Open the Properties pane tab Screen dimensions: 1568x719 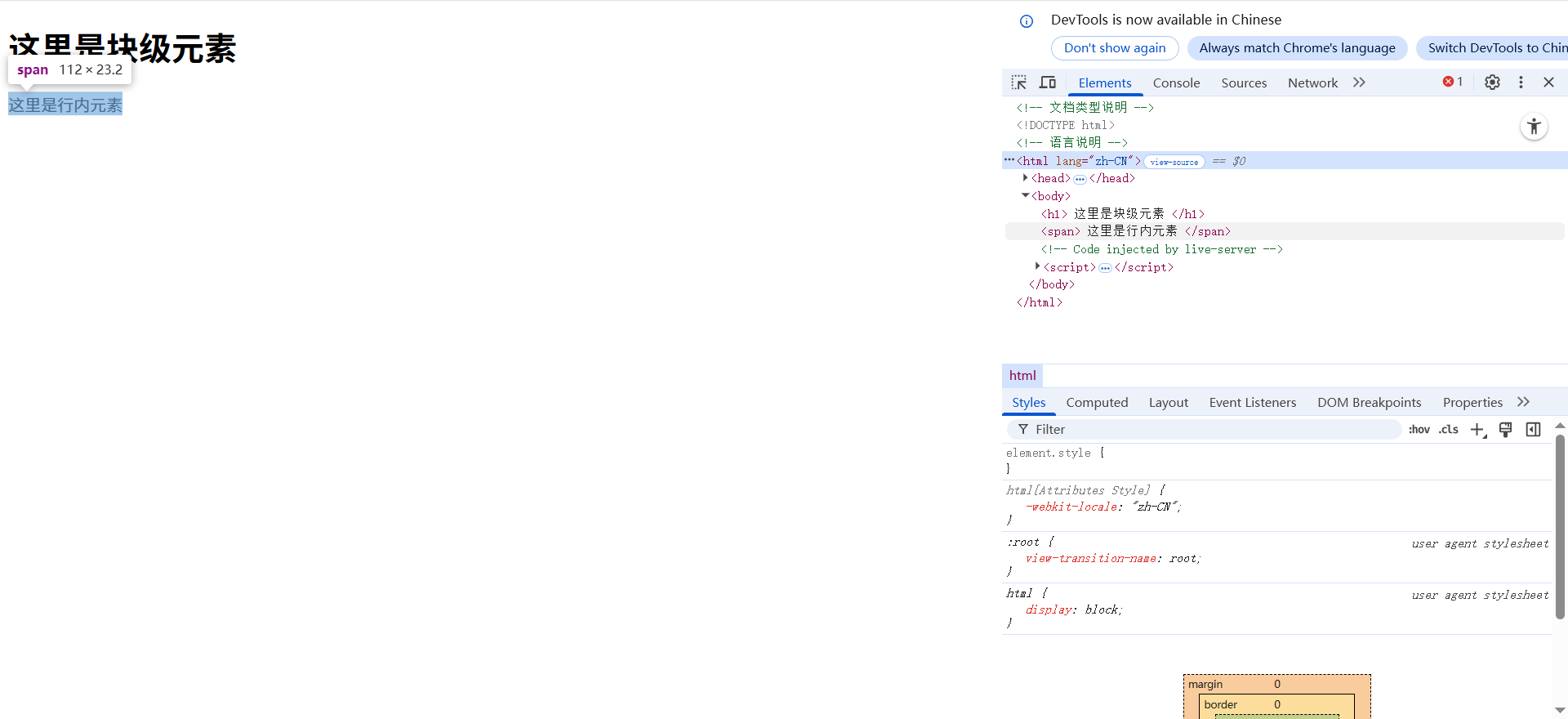1472,402
